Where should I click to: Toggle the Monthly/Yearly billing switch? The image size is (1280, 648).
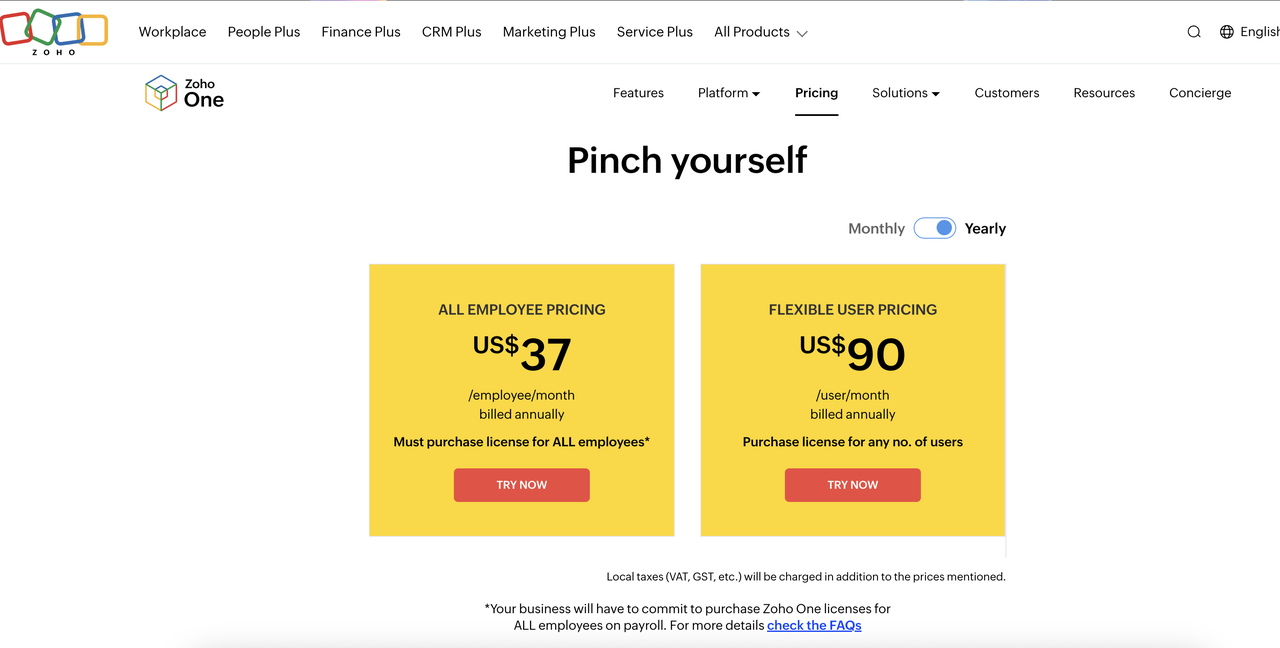coord(935,228)
